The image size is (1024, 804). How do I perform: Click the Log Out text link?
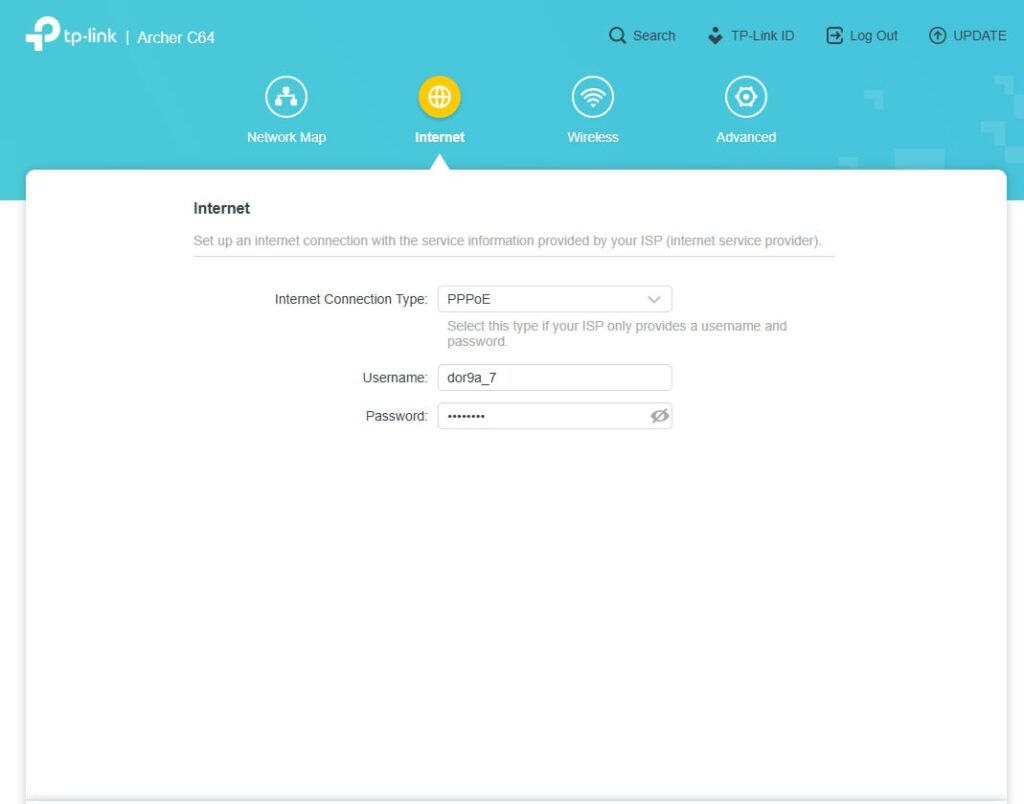873,36
